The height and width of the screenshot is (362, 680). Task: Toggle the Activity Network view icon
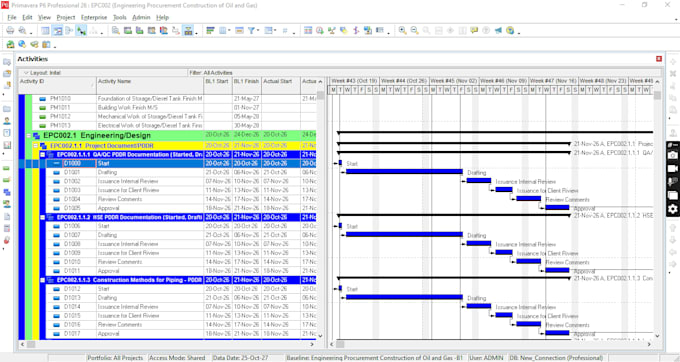coord(69,30)
